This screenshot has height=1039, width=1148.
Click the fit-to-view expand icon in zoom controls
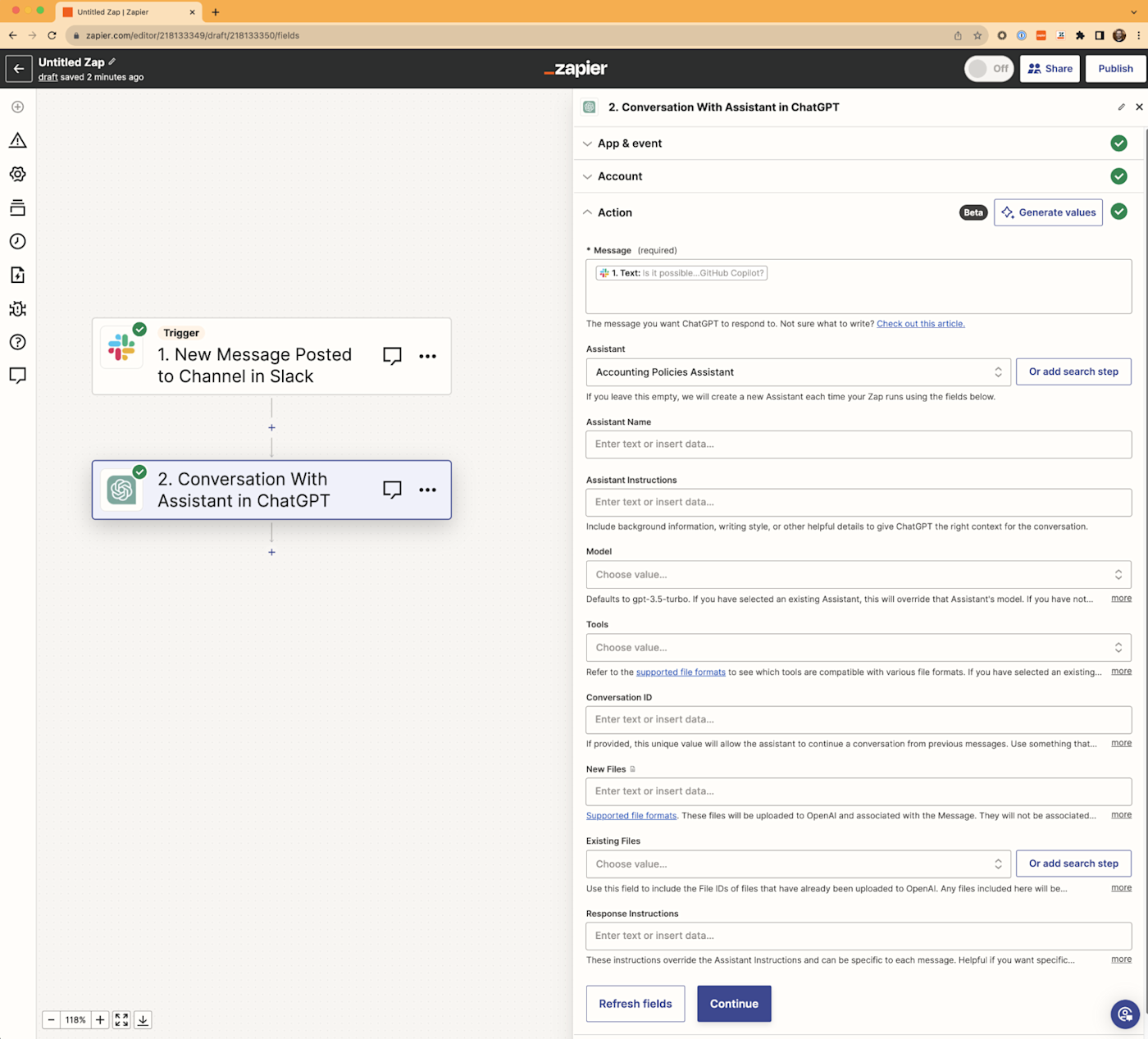tap(121, 1020)
